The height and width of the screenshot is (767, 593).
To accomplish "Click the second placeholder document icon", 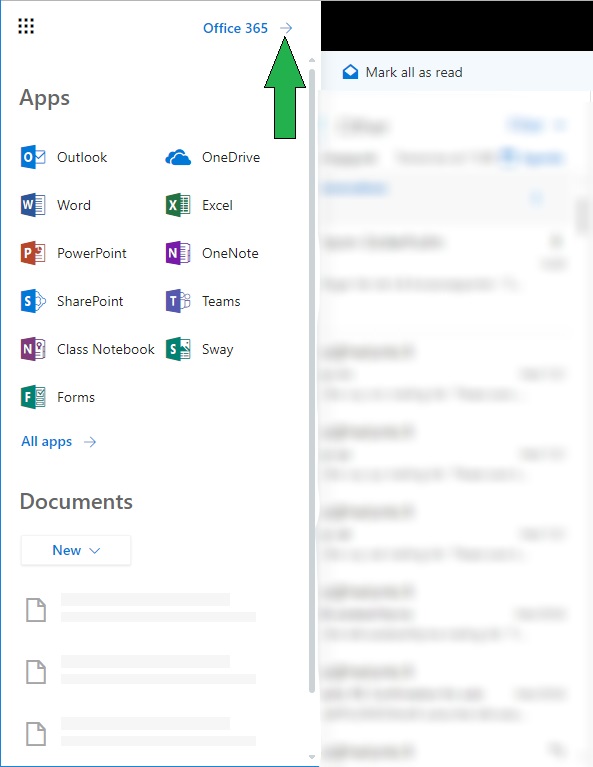I will coord(36,672).
